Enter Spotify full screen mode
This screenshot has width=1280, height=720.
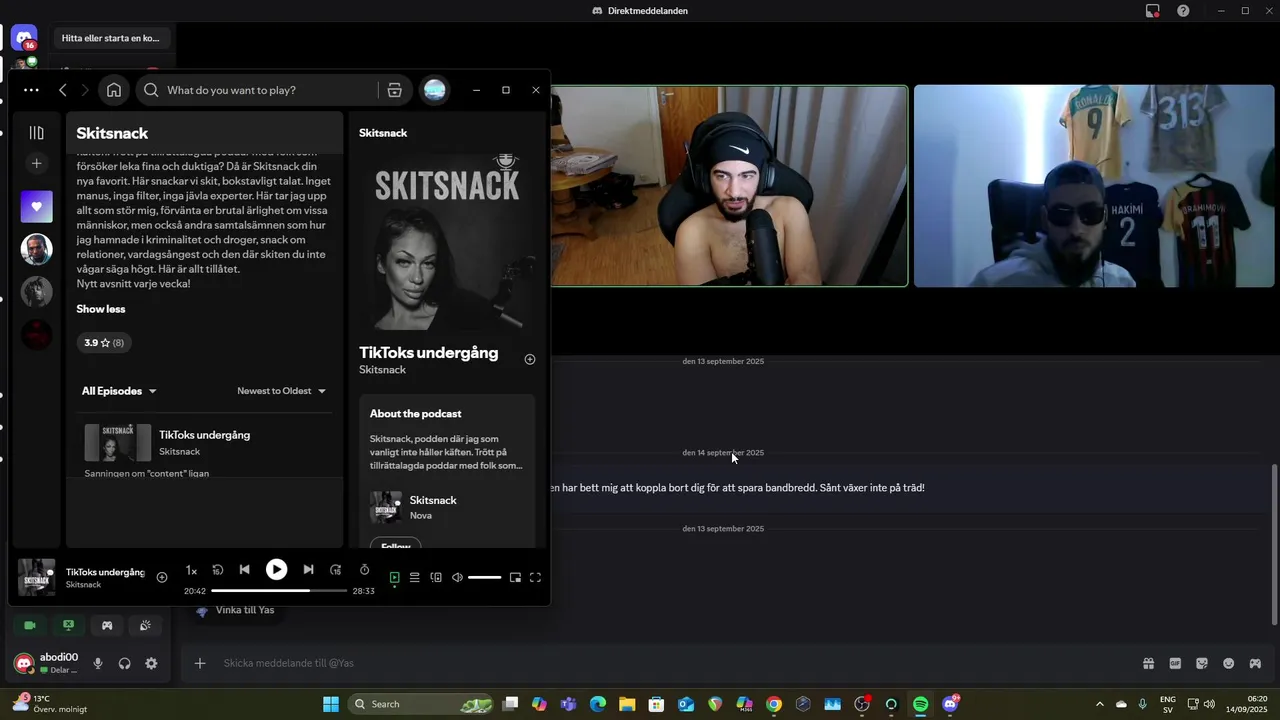(535, 577)
